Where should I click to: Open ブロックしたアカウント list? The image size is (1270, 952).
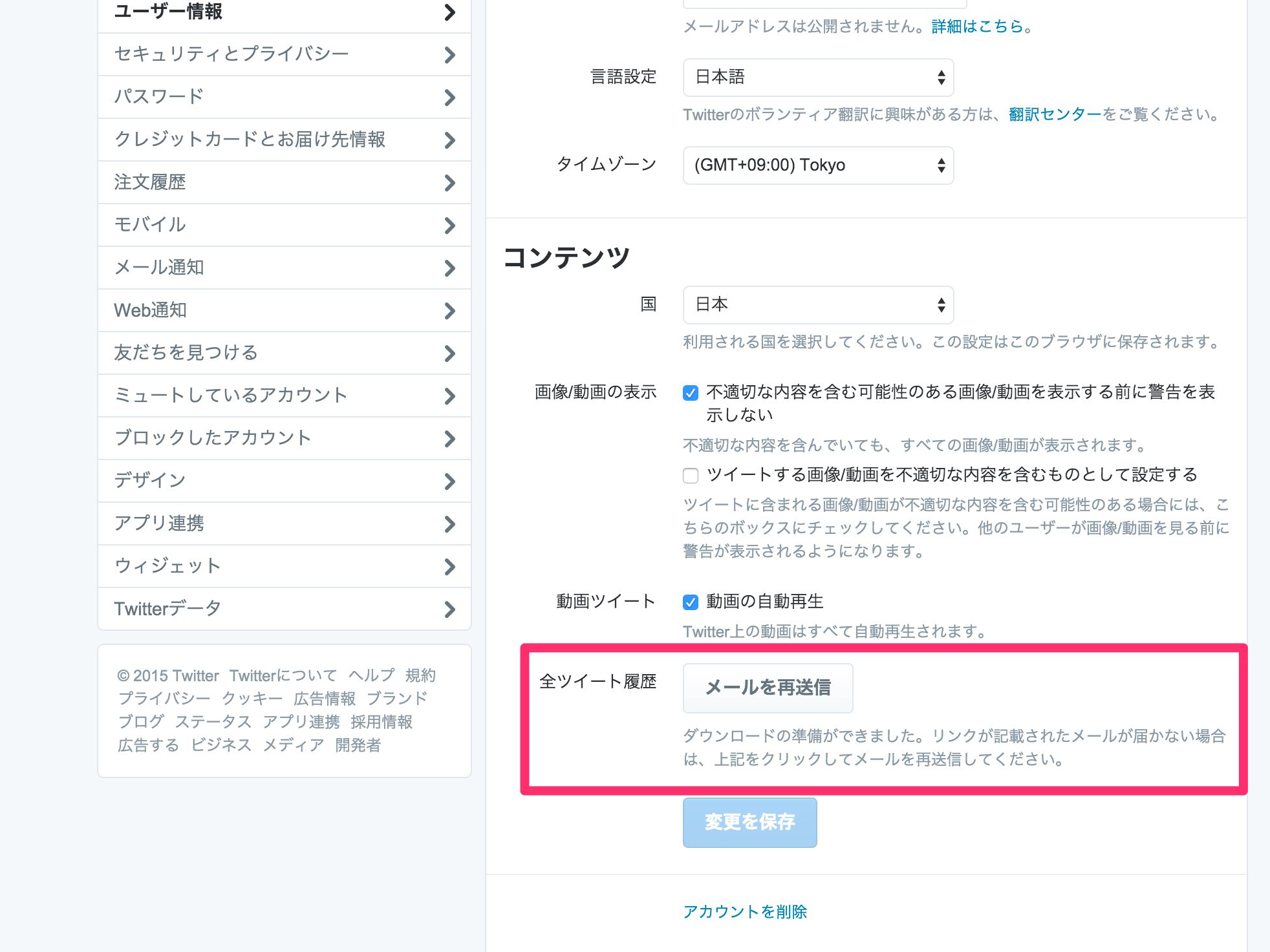pos(285,438)
